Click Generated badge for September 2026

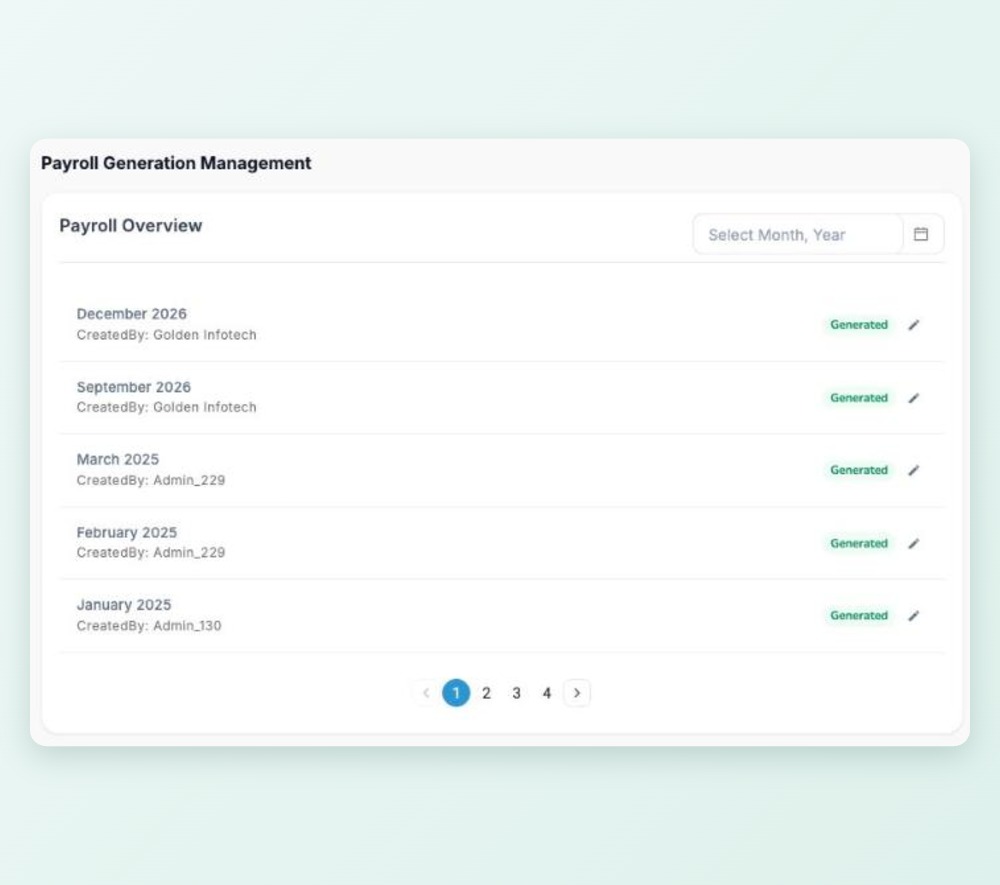858,398
